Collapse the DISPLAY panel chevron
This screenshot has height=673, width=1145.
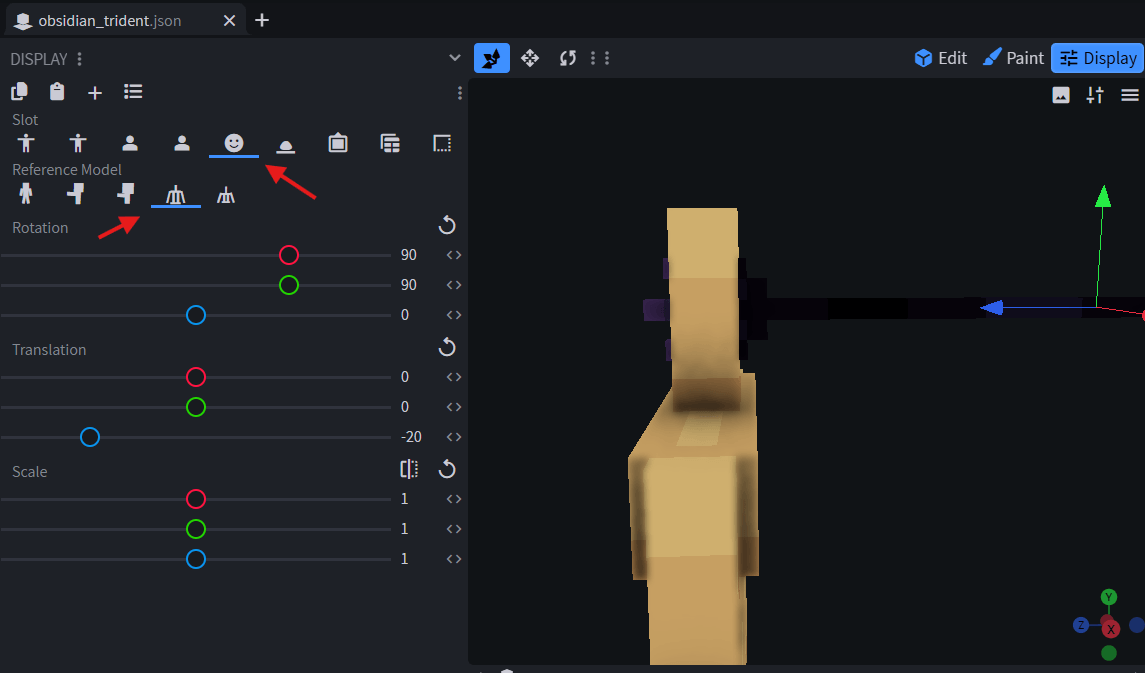tap(455, 58)
